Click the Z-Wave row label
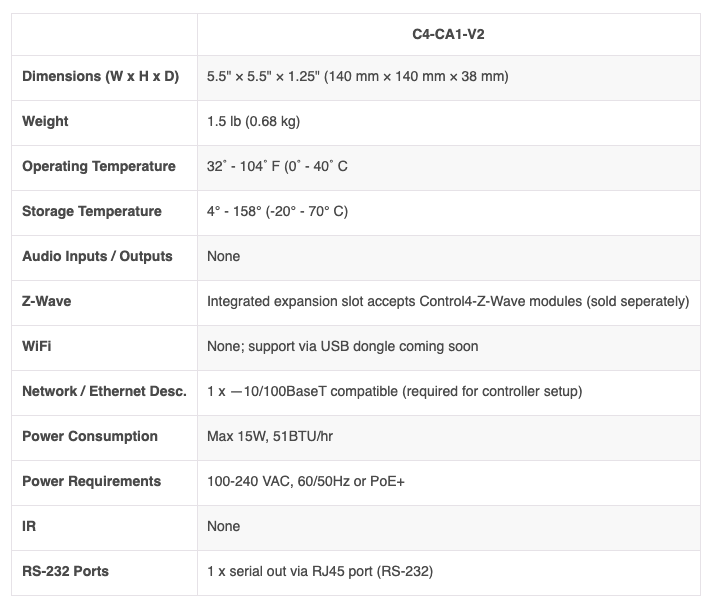 [x=47, y=302]
